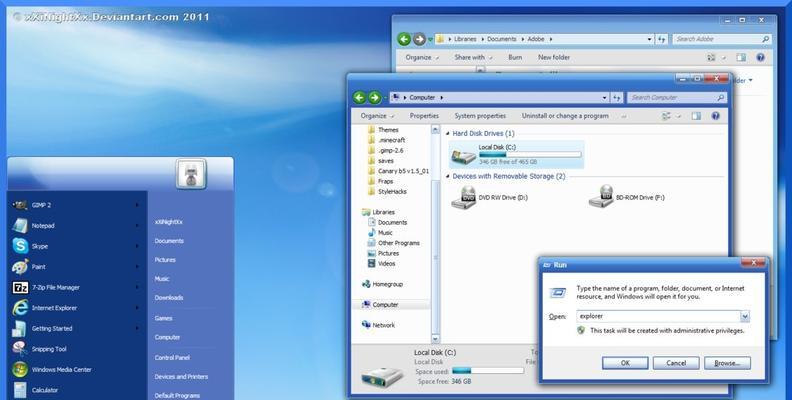Select Homegroup in navigation pane
792x400 pixels.
[x=382, y=284]
